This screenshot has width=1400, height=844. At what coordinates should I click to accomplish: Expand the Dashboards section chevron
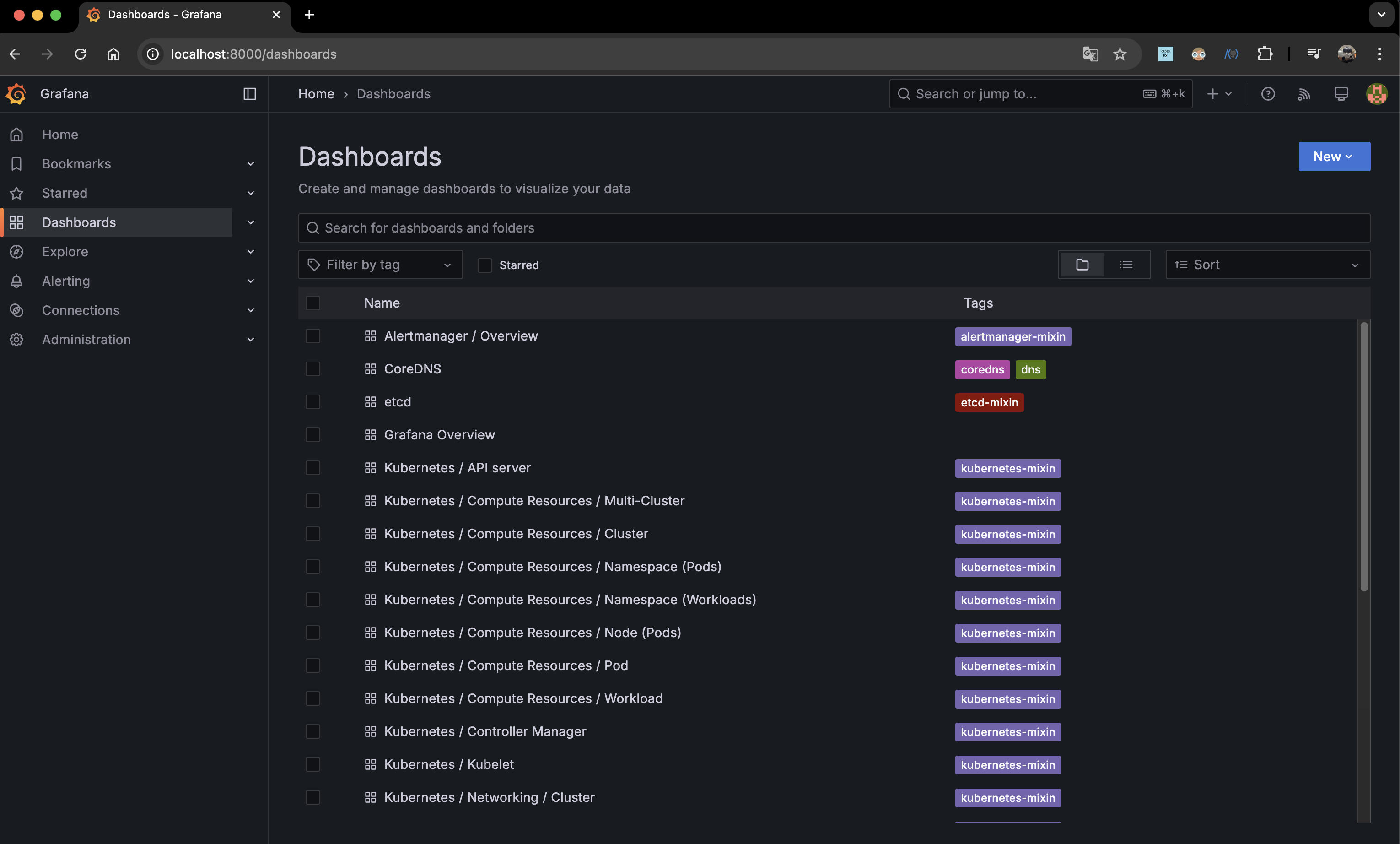click(251, 222)
